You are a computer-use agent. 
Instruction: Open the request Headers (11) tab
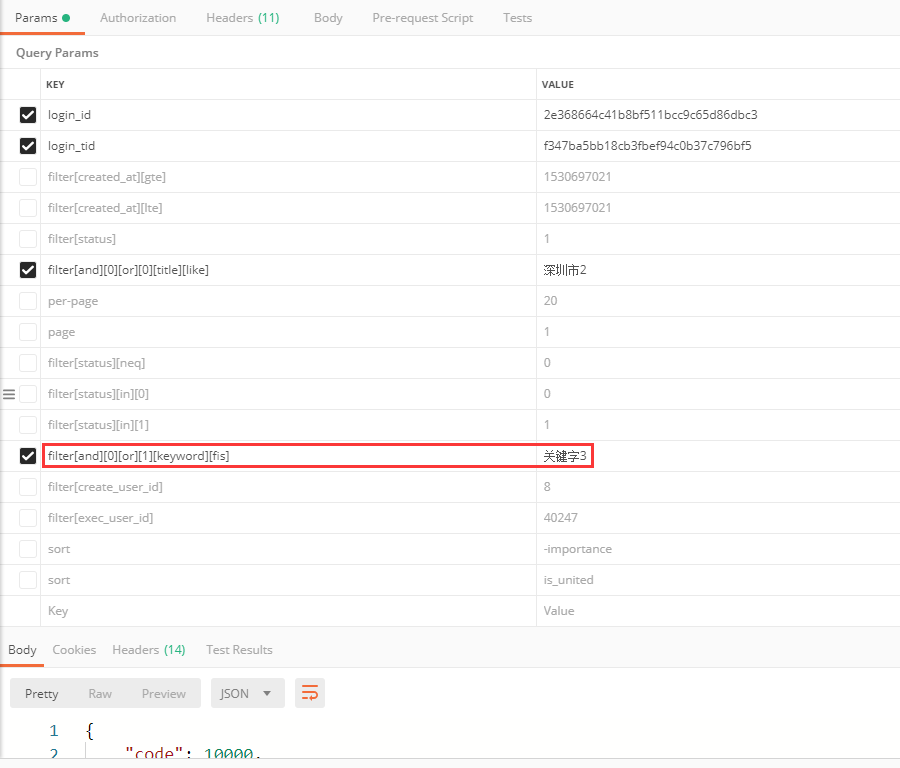(x=242, y=18)
